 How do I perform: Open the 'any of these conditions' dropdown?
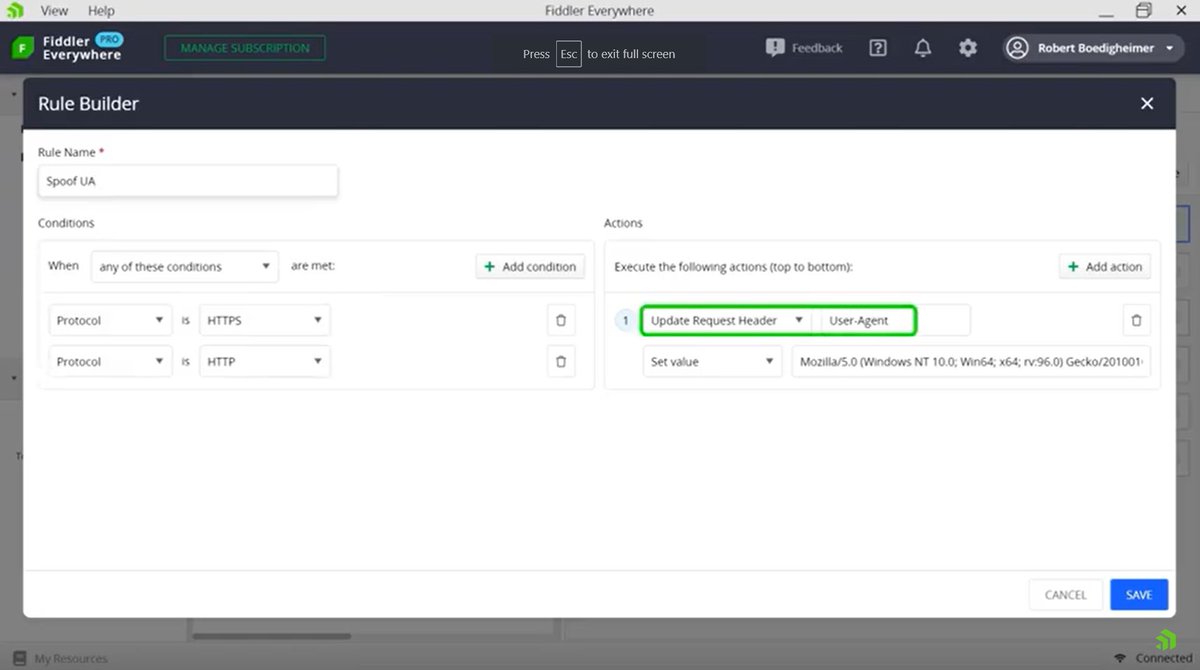click(x=184, y=266)
